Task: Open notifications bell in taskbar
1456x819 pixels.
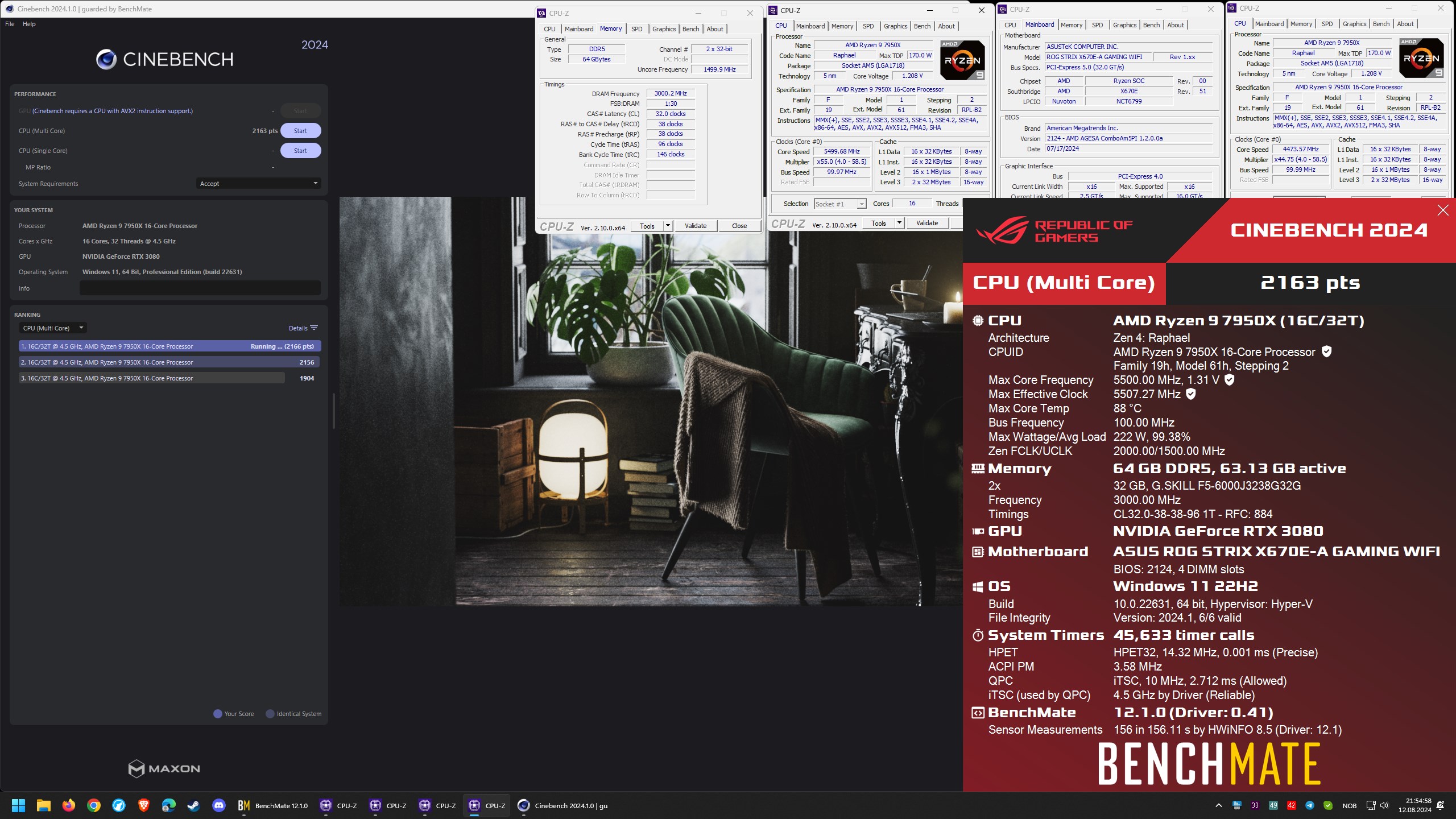Action: (1441, 805)
